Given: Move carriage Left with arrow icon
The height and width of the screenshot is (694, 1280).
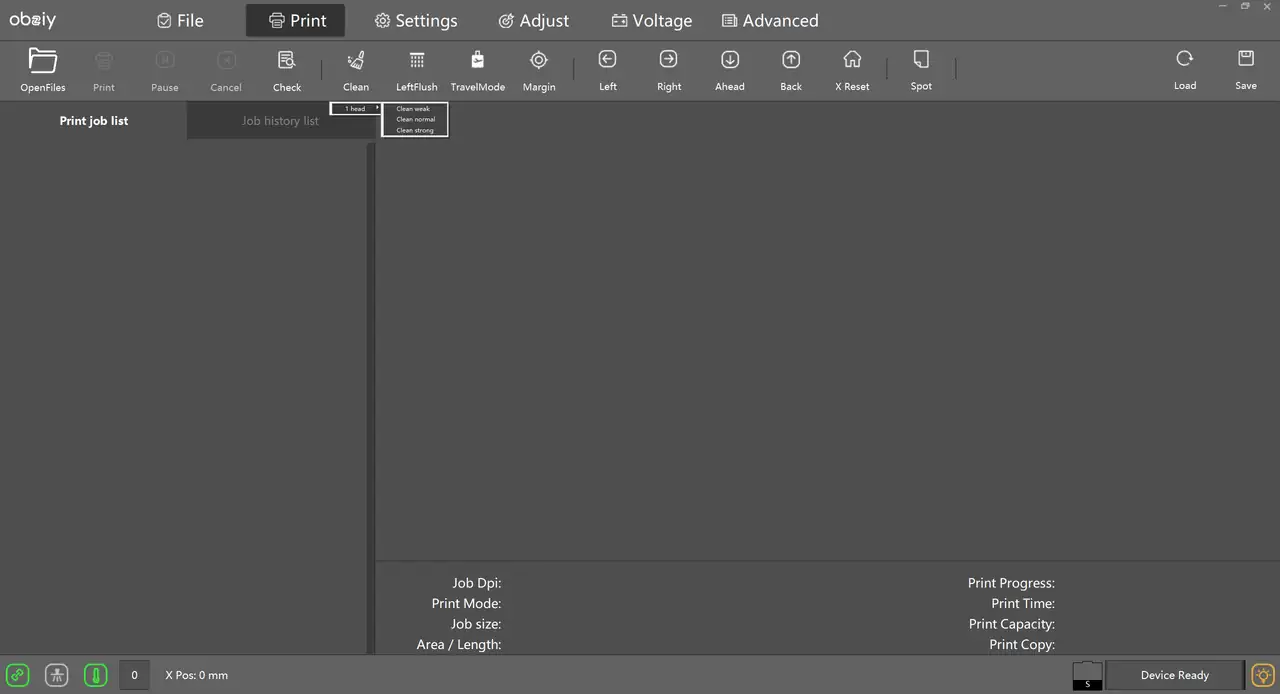Looking at the screenshot, I should pos(608,59).
